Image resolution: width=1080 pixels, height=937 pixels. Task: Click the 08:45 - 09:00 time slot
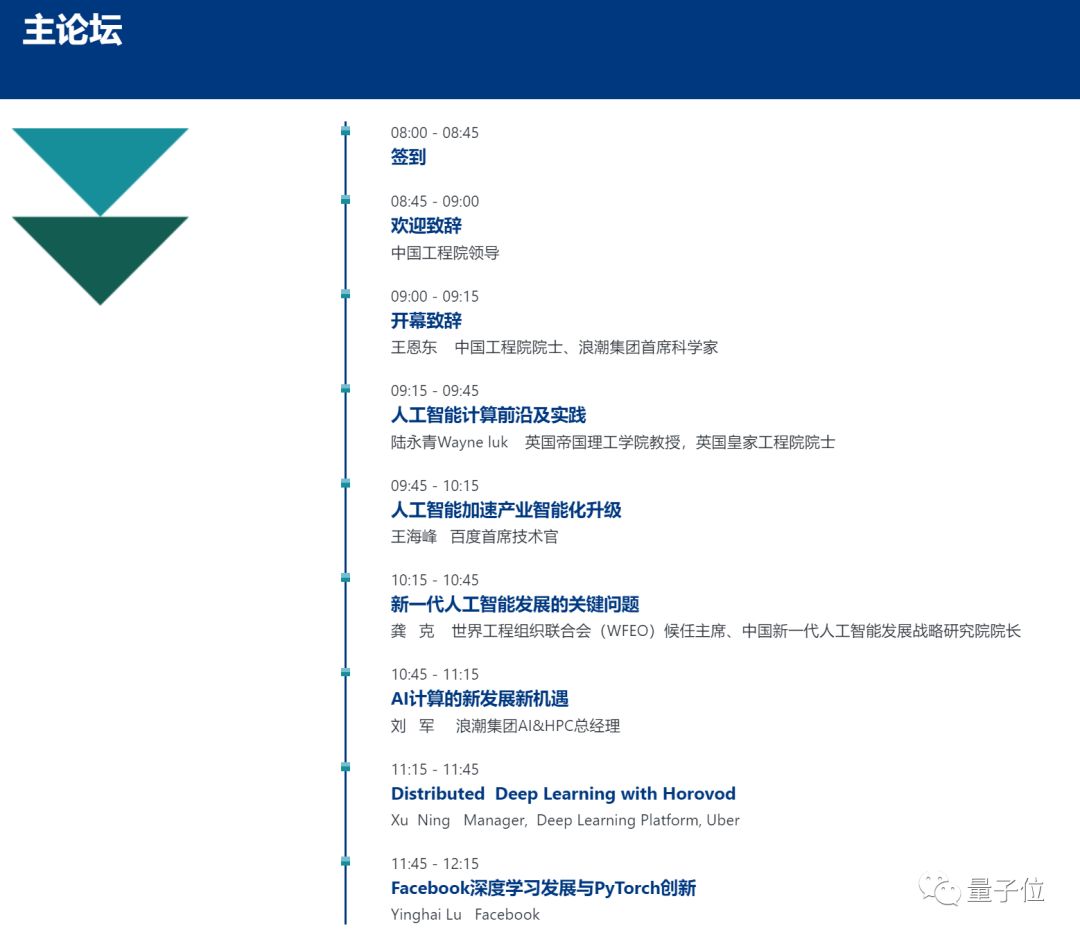(435, 202)
